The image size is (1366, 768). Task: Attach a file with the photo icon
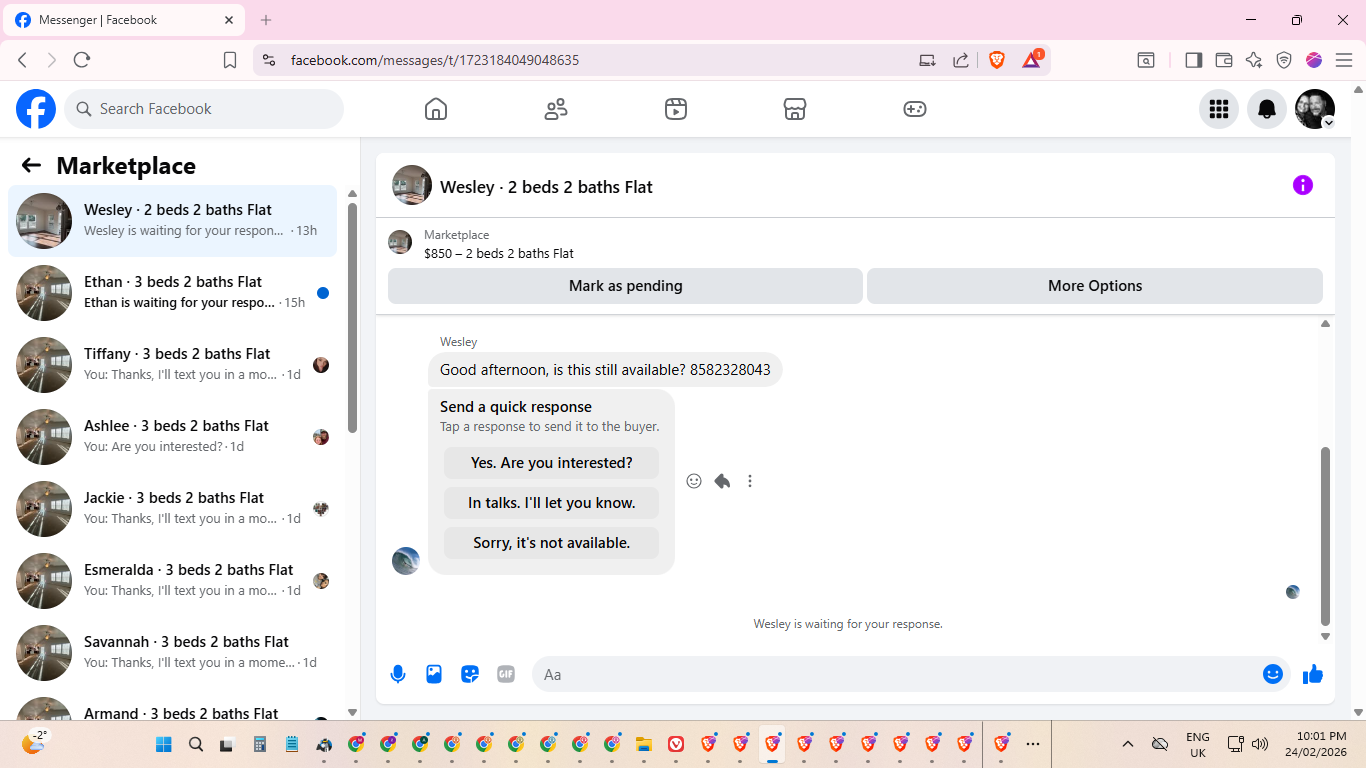(434, 674)
